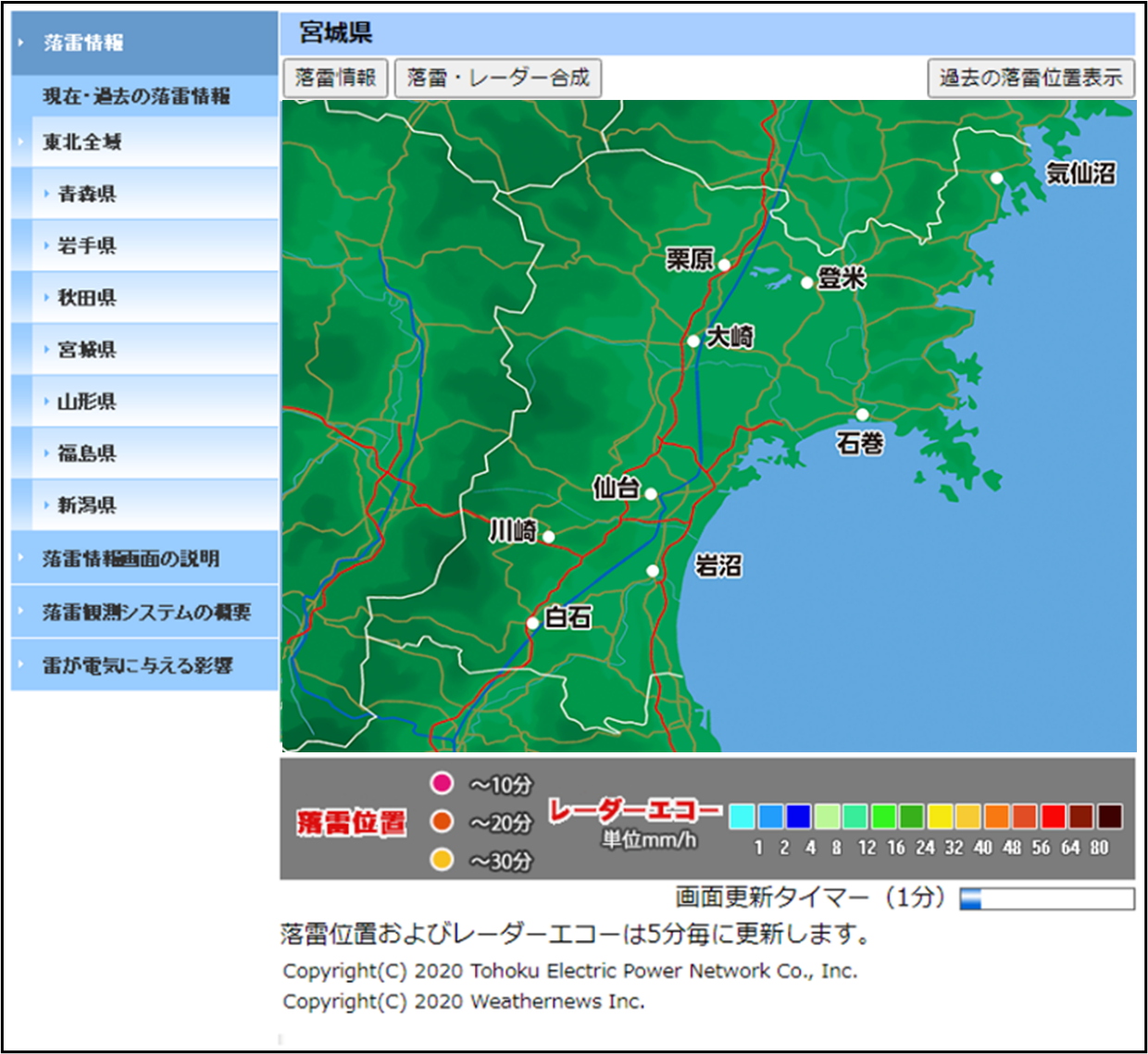Viewport: 1148px width, 1054px height.
Task: Click the Sendai city marker on map
Action: (651, 494)
